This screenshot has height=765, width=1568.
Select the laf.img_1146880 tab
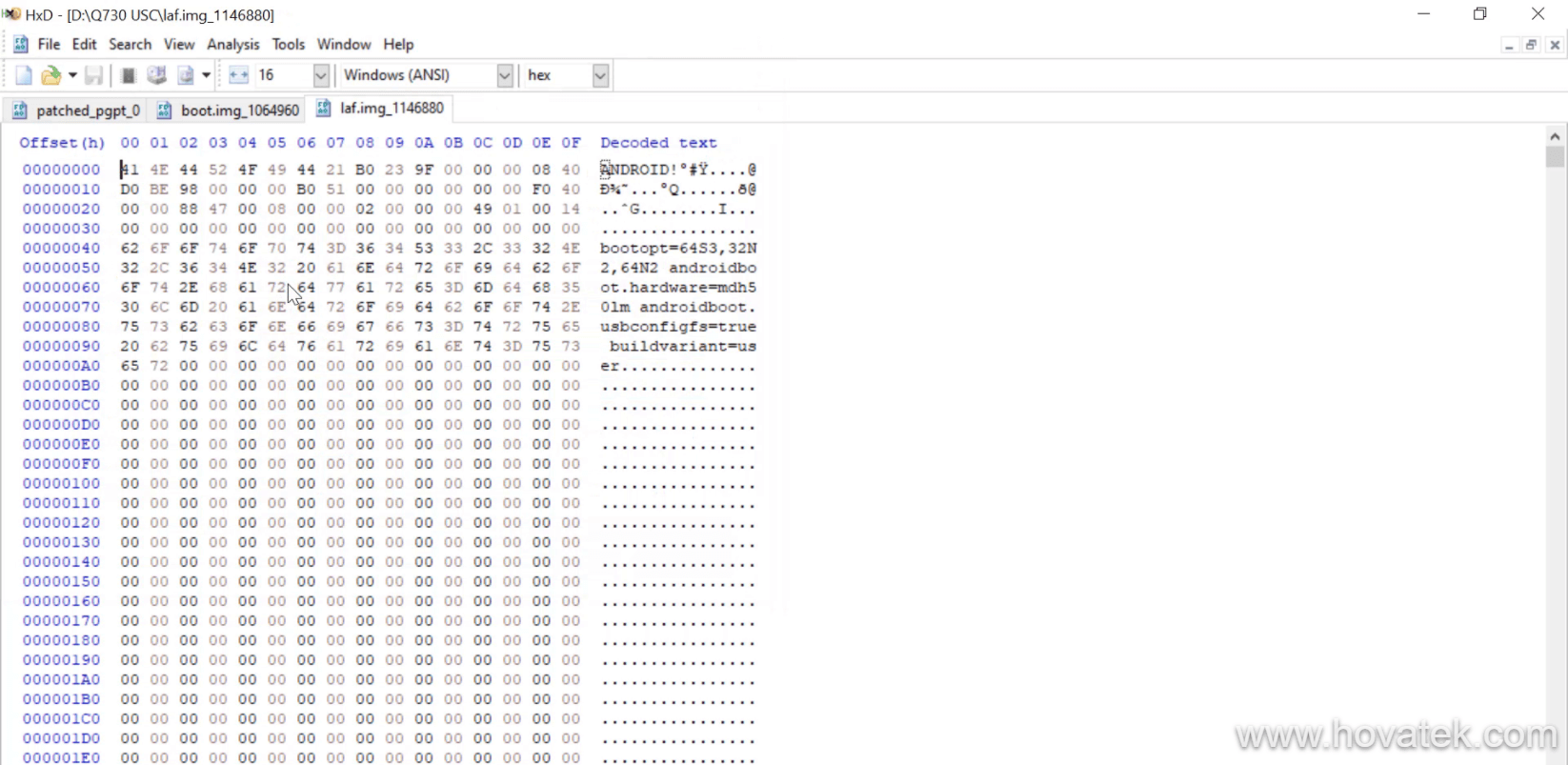click(379, 109)
